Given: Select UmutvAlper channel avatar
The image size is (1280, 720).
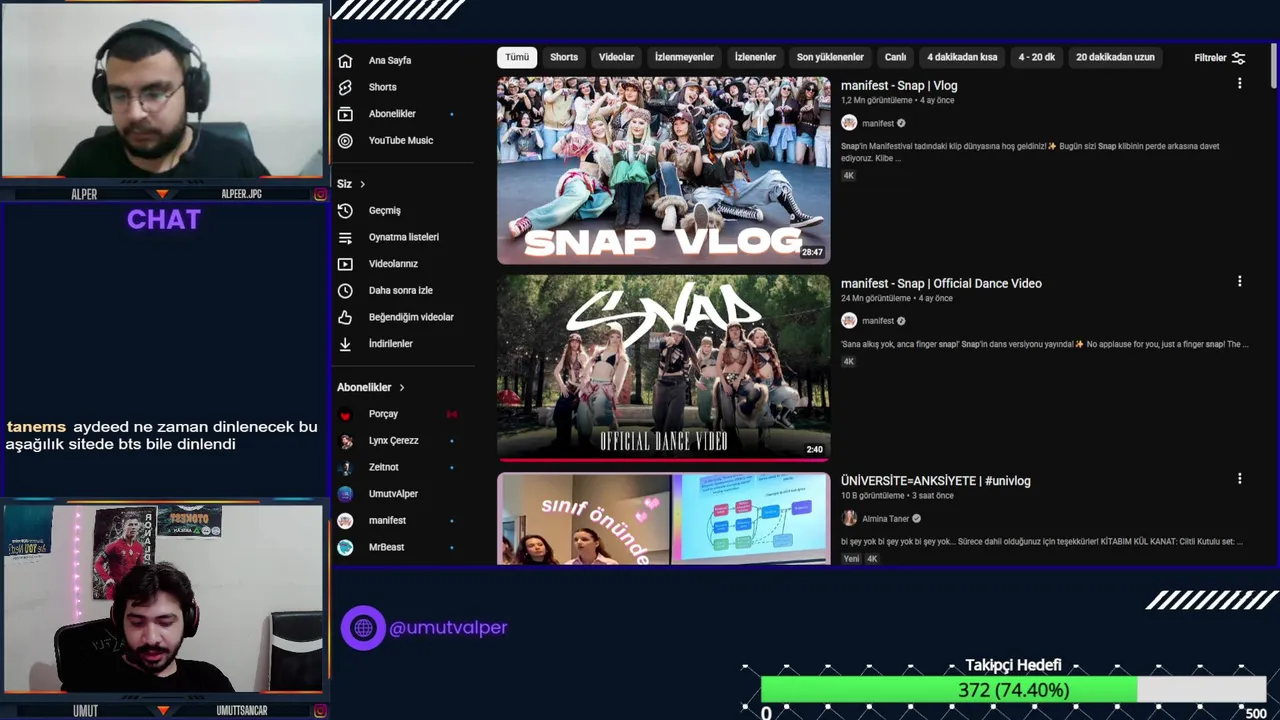Looking at the screenshot, I should pyautogui.click(x=345, y=494).
